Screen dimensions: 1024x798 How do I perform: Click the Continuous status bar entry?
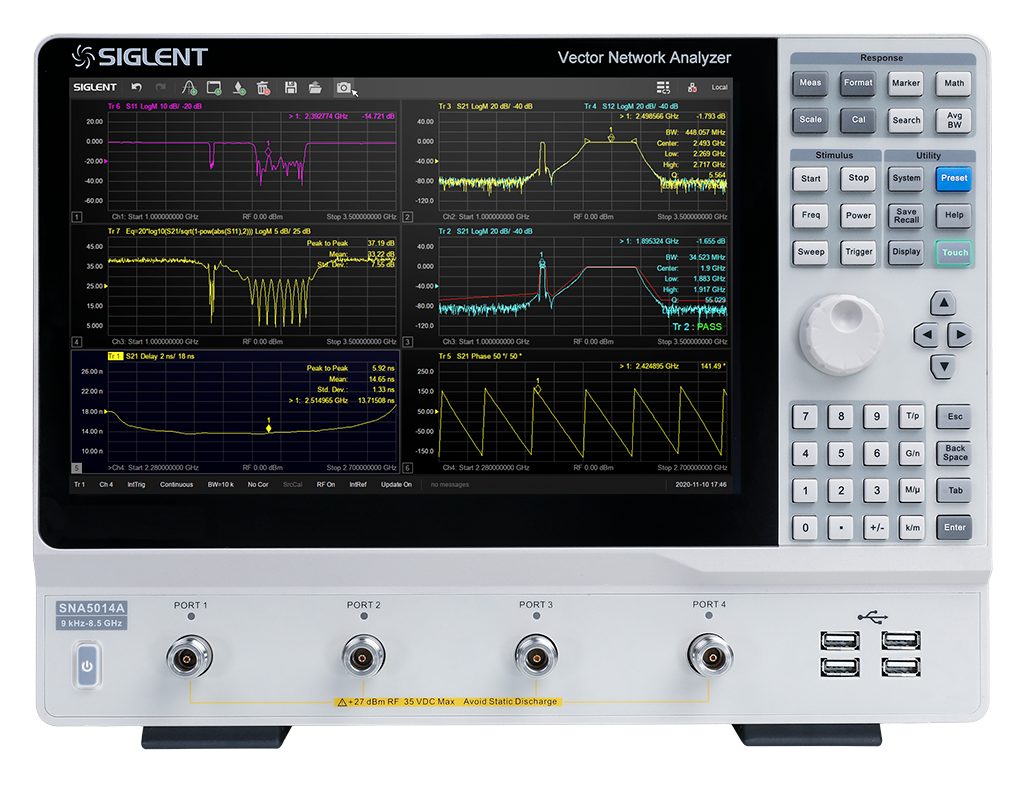[x=176, y=485]
